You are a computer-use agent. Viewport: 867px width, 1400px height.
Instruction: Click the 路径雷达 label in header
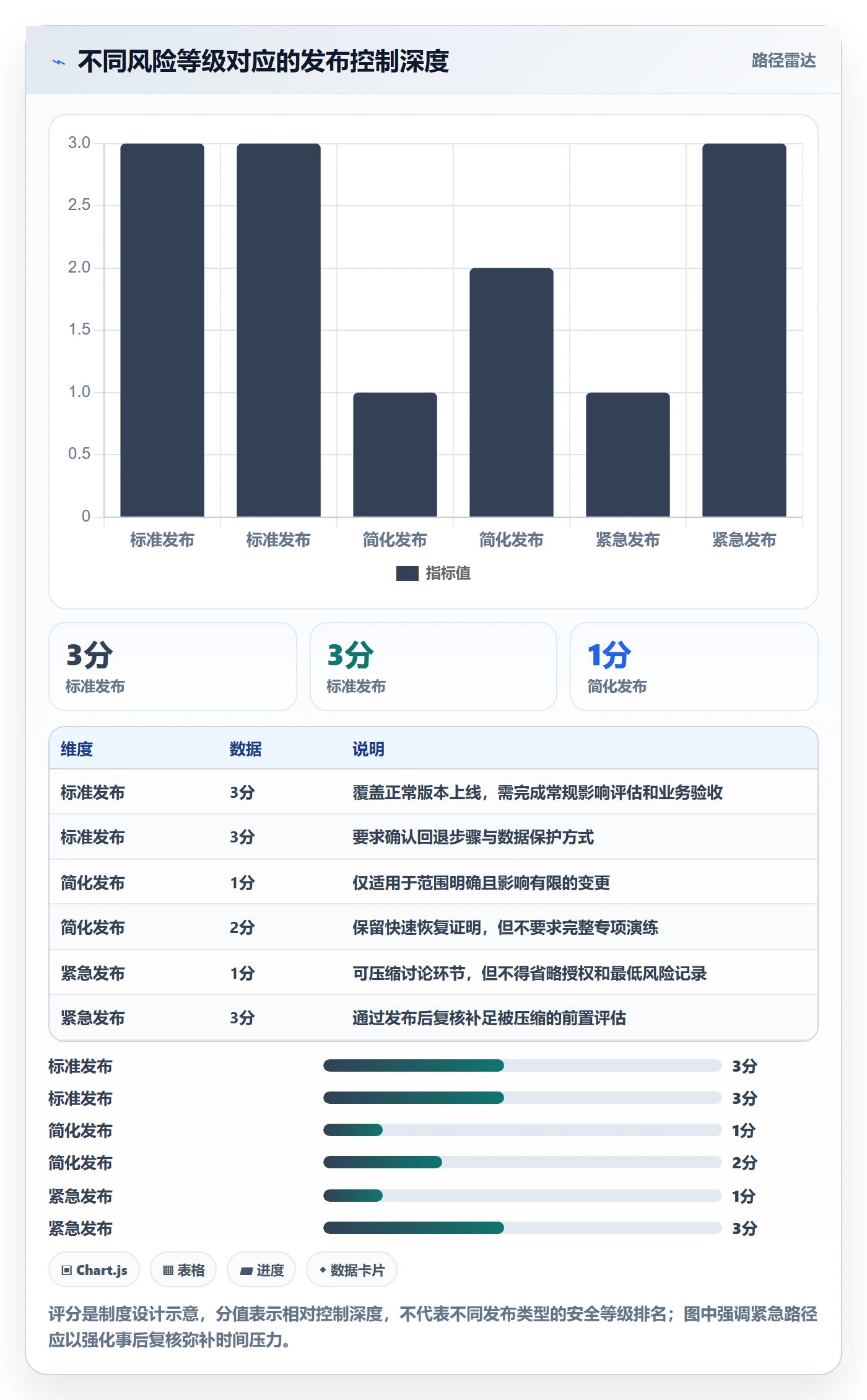click(x=783, y=61)
